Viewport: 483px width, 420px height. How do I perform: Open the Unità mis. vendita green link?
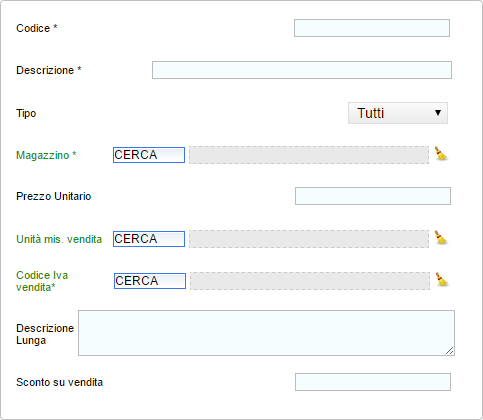(x=59, y=239)
